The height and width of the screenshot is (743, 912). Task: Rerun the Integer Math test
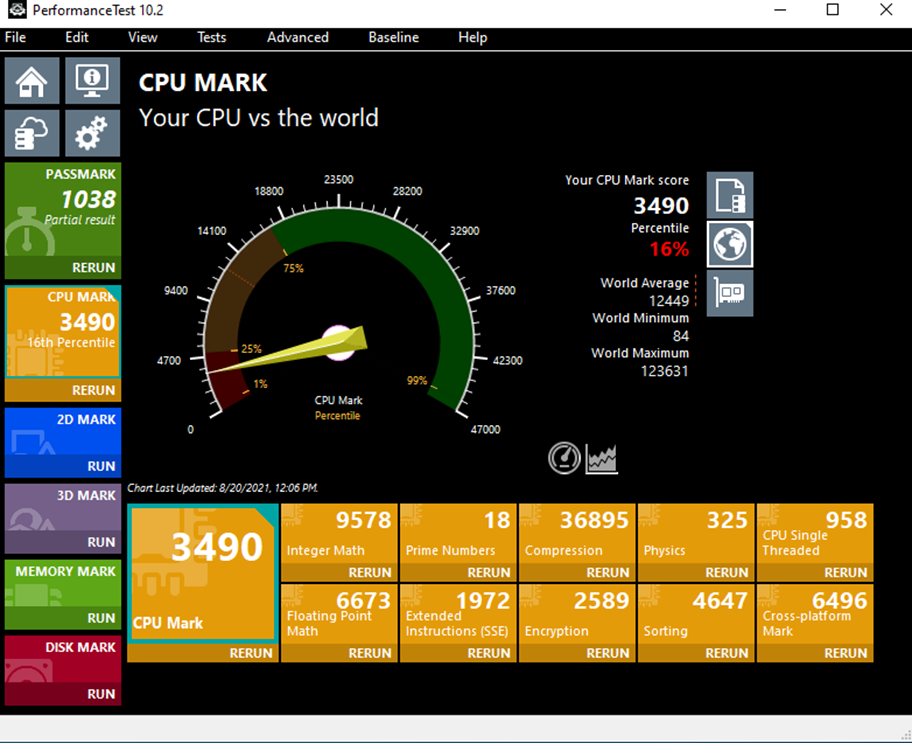pyautogui.click(x=339, y=573)
